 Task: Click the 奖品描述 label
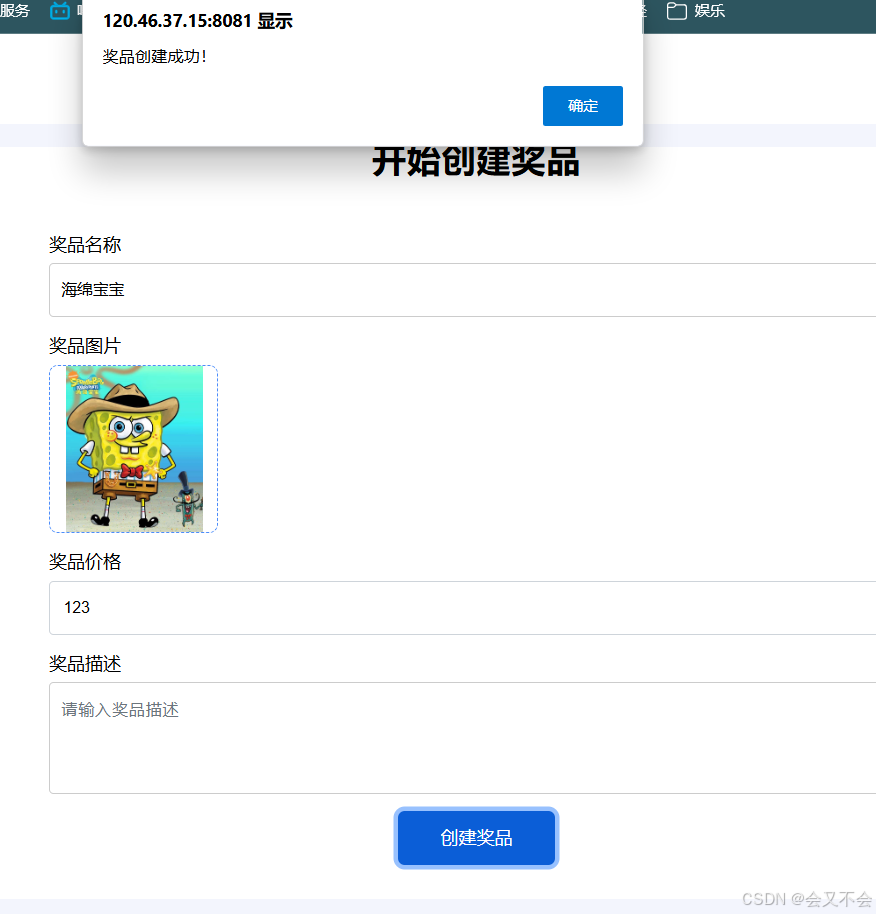(85, 664)
